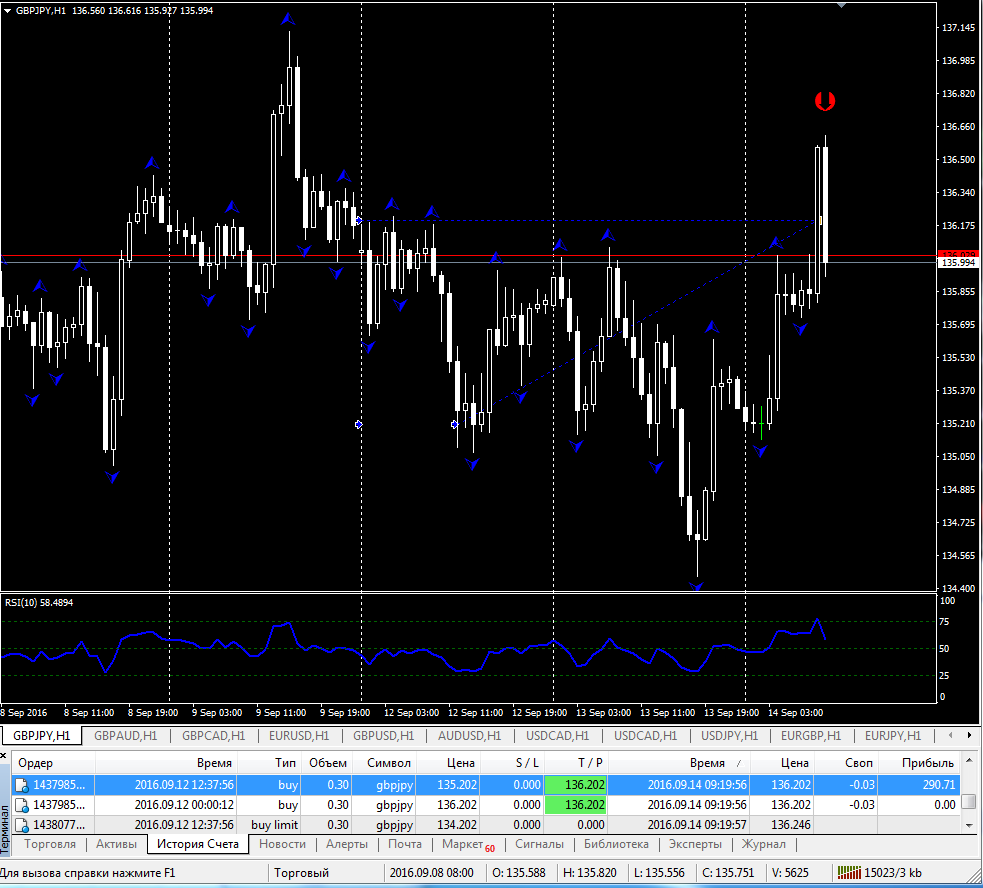Switch to the EURGBP,H1 chart tab
983x888 pixels.
[x=811, y=736]
